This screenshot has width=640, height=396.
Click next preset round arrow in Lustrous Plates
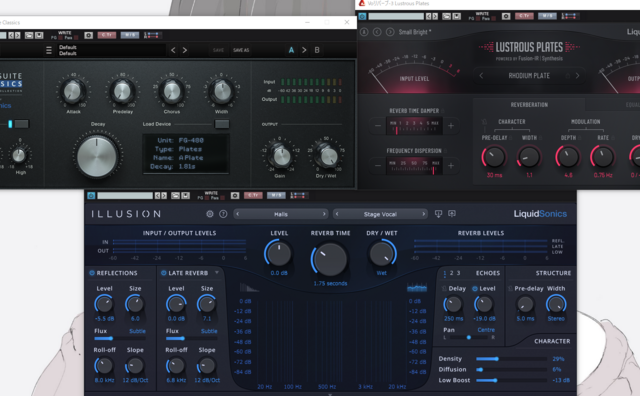pos(390,32)
